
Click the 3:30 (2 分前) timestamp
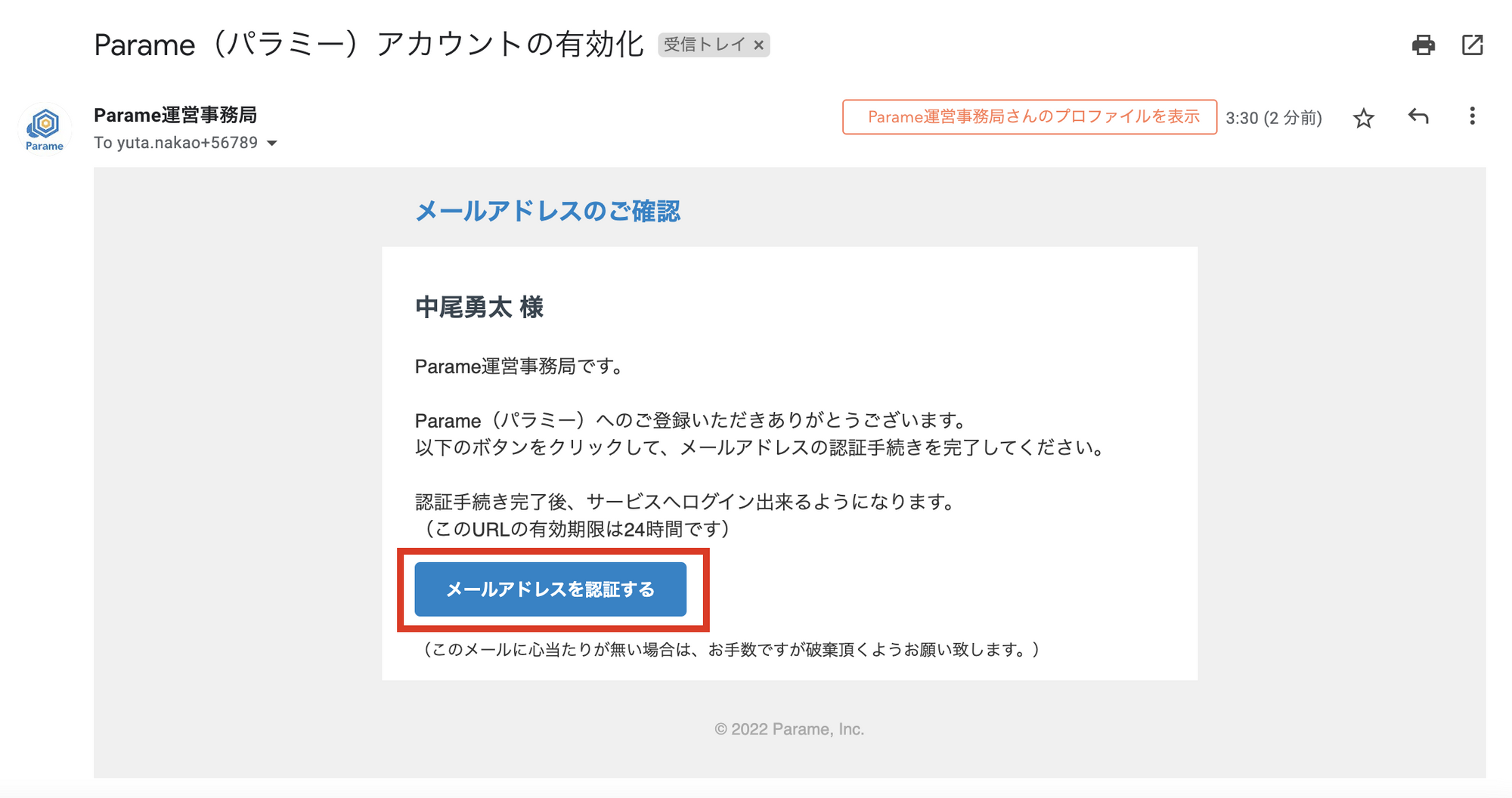[x=1274, y=118]
